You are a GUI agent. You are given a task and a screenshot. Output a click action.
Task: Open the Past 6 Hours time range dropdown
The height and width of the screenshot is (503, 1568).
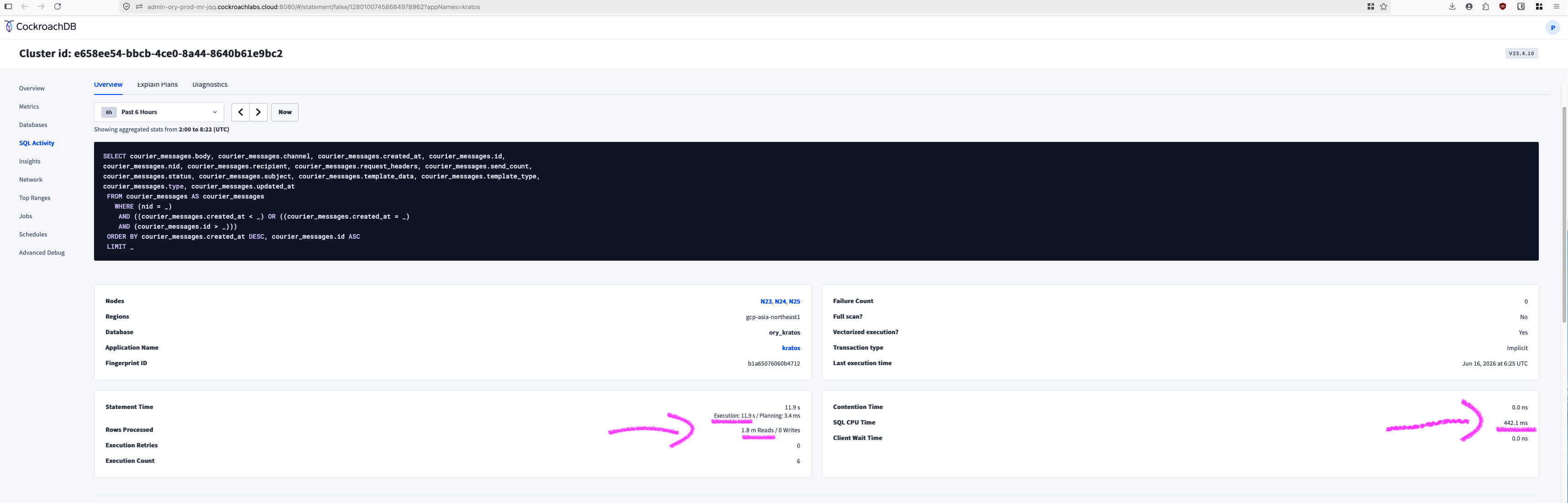coord(159,112)
